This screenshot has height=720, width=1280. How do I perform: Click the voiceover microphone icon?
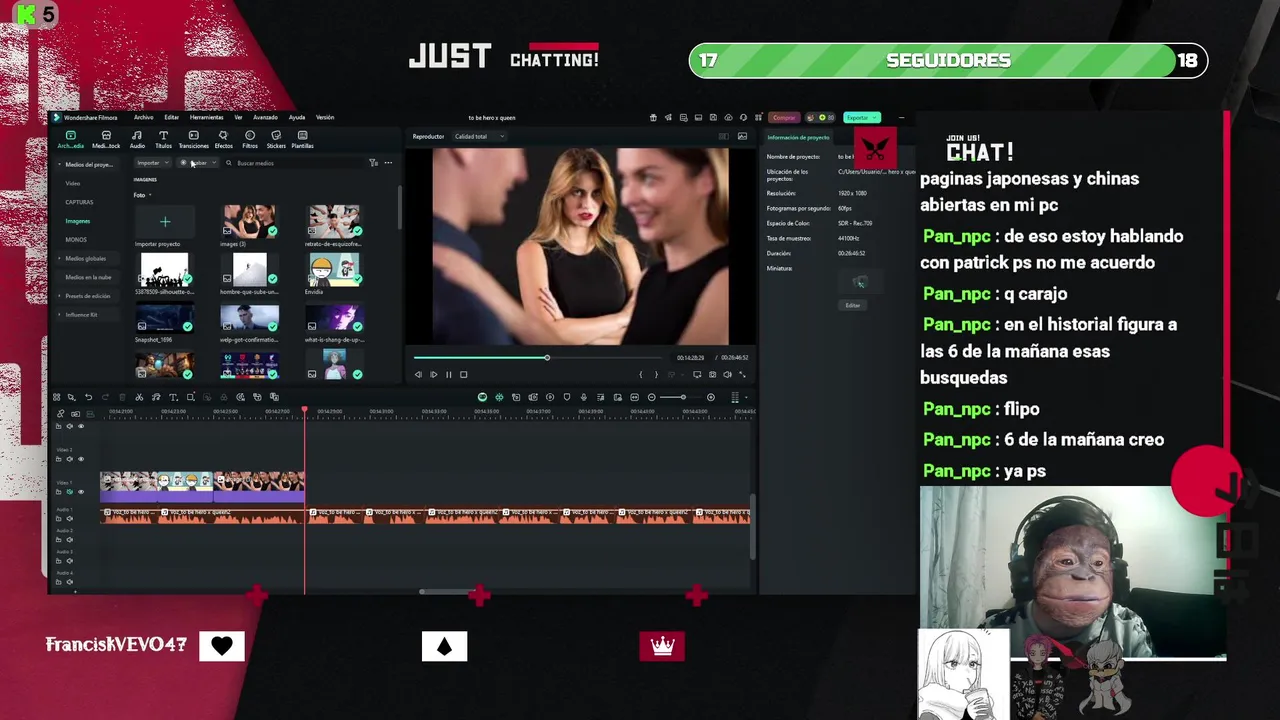pos(584,397)
